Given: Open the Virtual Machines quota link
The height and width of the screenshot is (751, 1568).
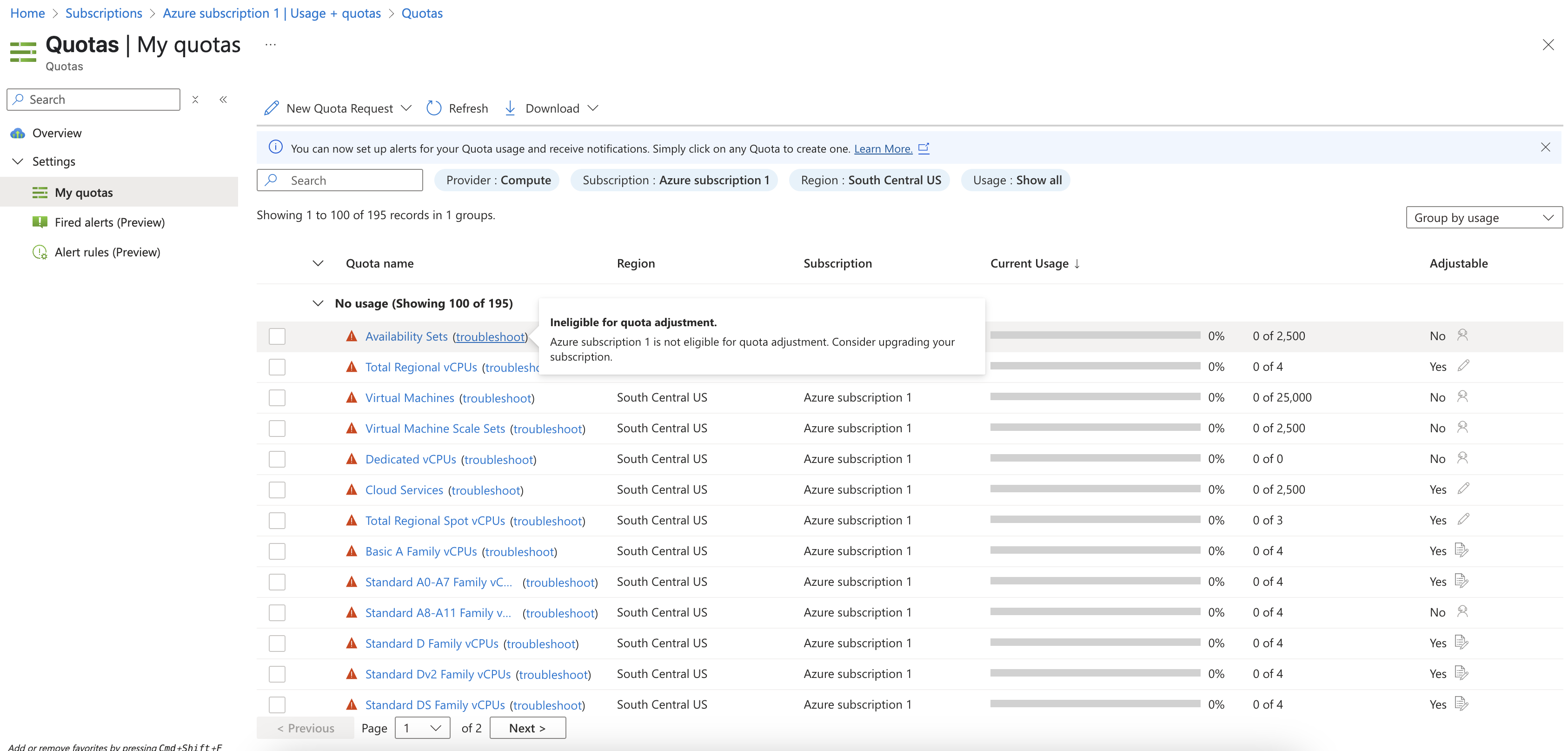Looking at the screenshot, I should (409, 398).
